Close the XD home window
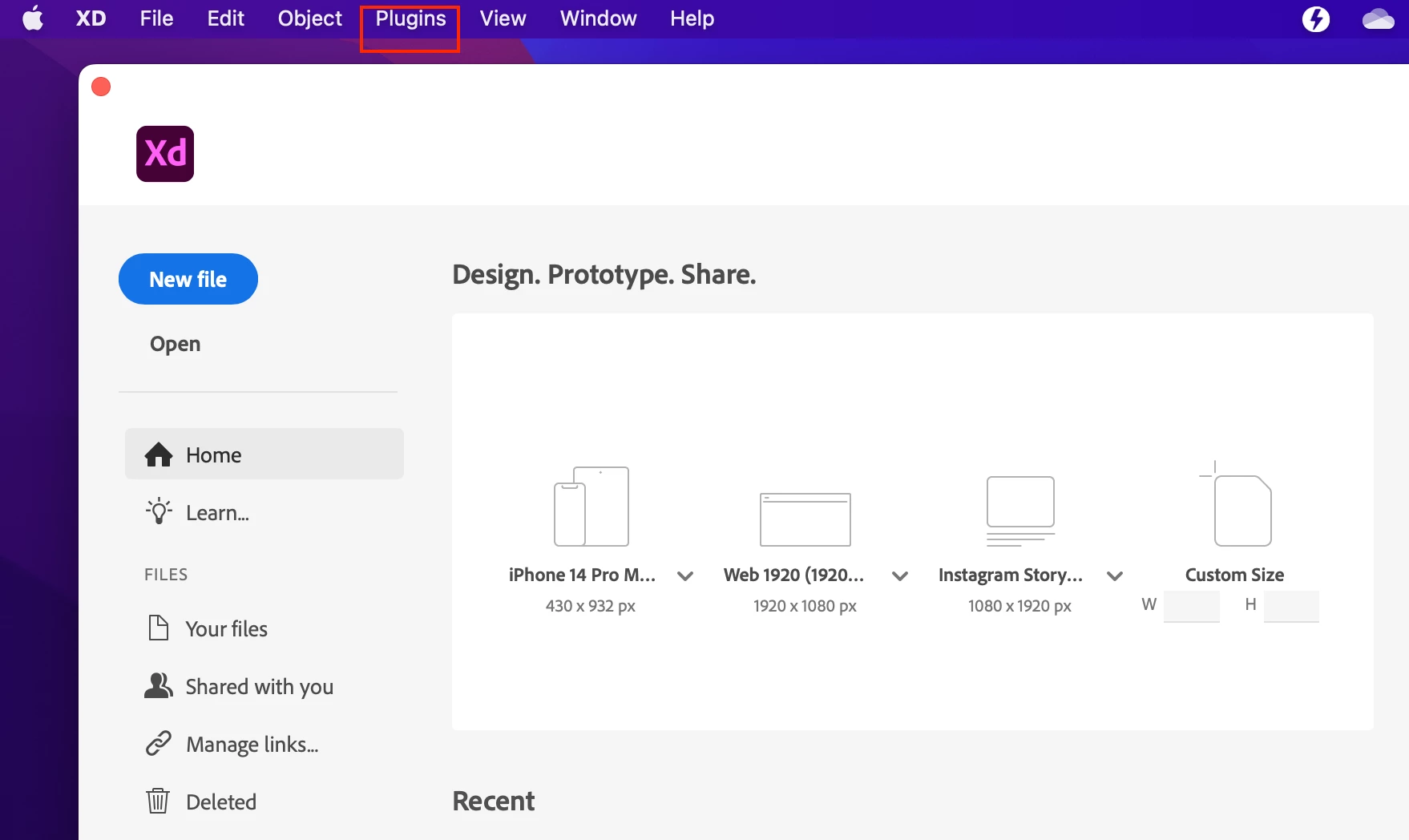 tap(101, 87)
